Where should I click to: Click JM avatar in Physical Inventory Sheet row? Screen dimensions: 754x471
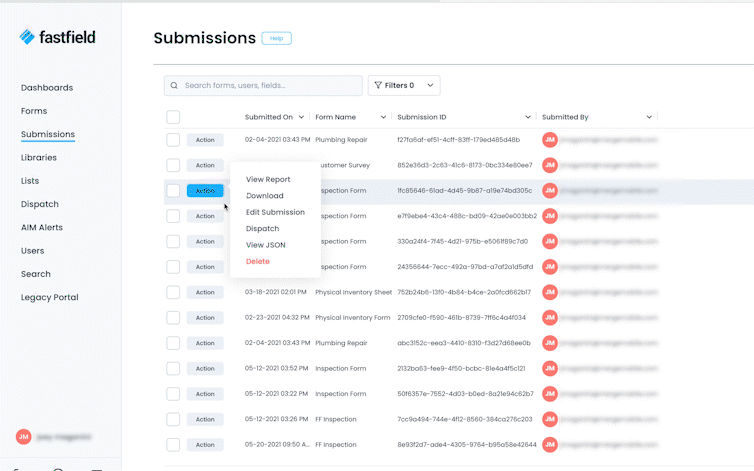pos(549,292)
